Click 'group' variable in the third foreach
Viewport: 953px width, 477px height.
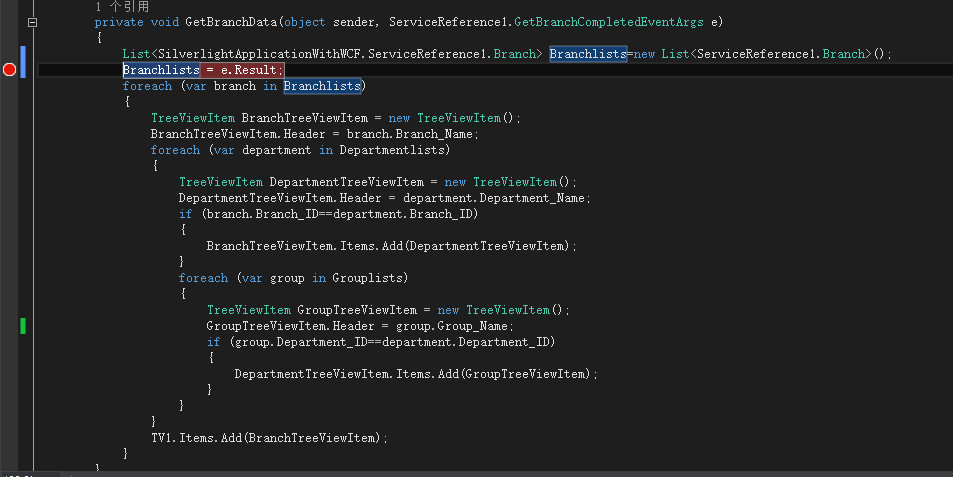287,278
